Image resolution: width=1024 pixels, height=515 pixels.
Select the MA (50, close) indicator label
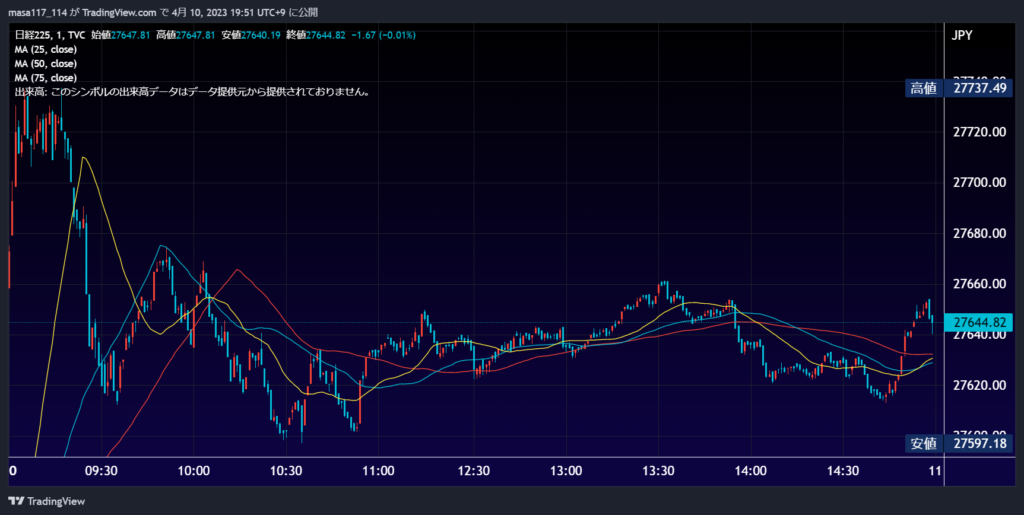(x=46, y=64)
